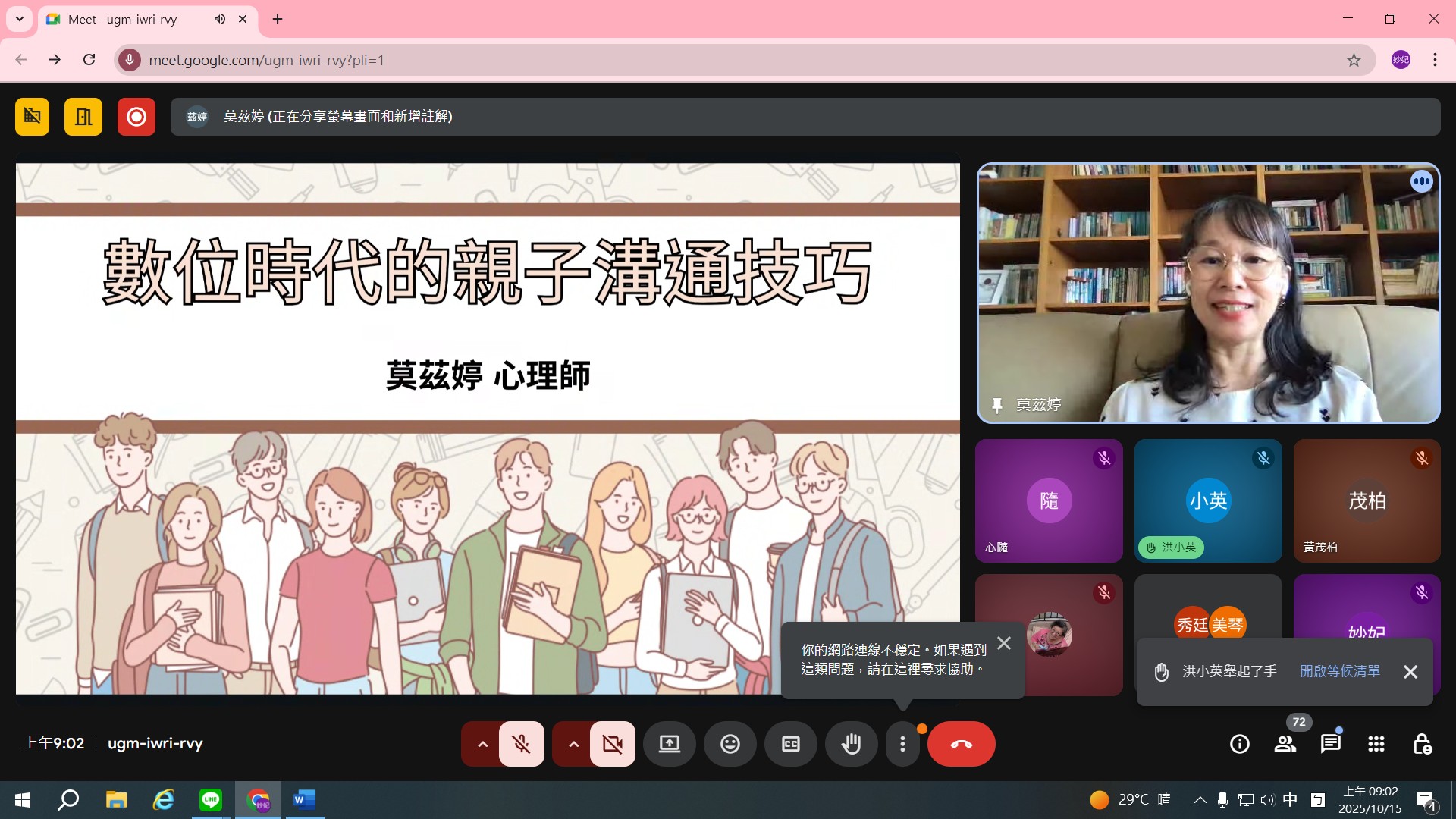Screen dimensions: 1456x819
Task: Open LINE app from taskbar
Action: (x=210, y=799)
